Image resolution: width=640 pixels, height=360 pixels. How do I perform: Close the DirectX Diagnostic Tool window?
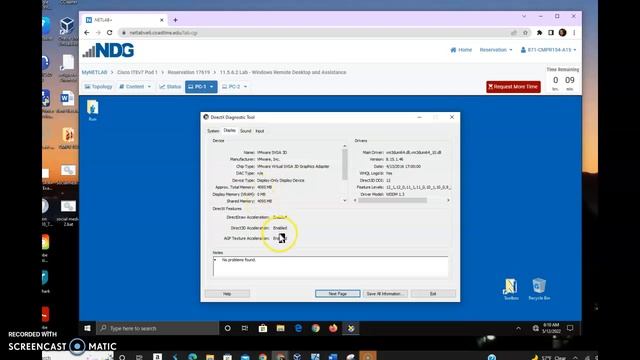point(452,117)
